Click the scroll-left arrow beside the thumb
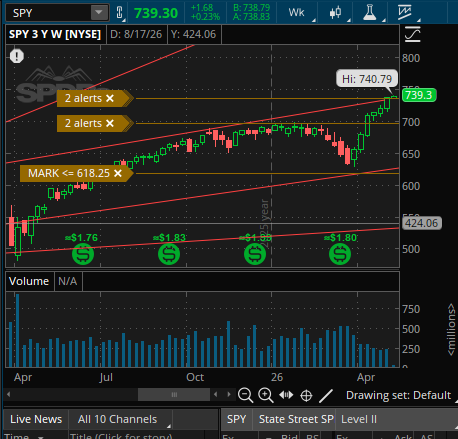This screenshot has width=458, height=439. coord(216,395)
